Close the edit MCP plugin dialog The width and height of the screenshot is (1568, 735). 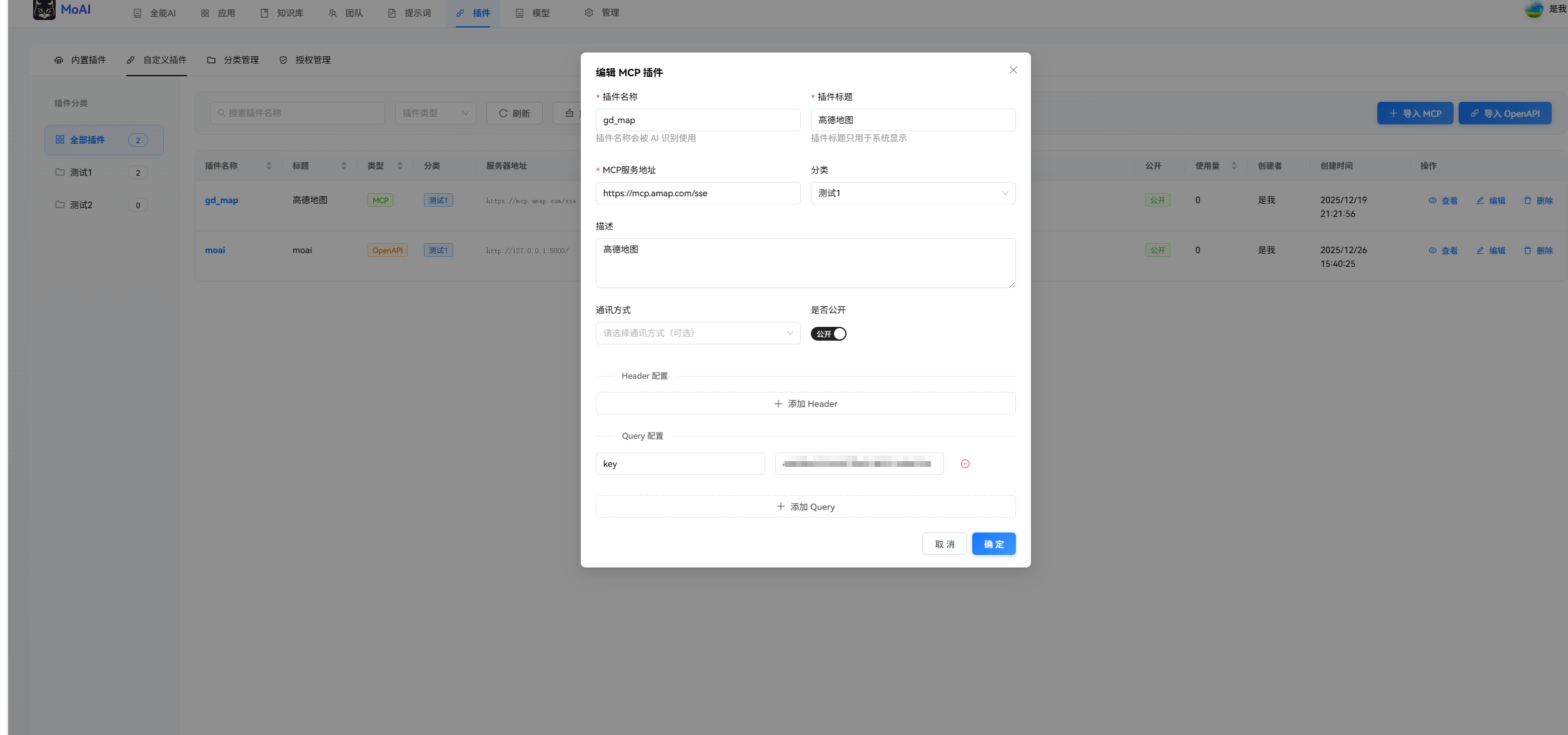1013,70
